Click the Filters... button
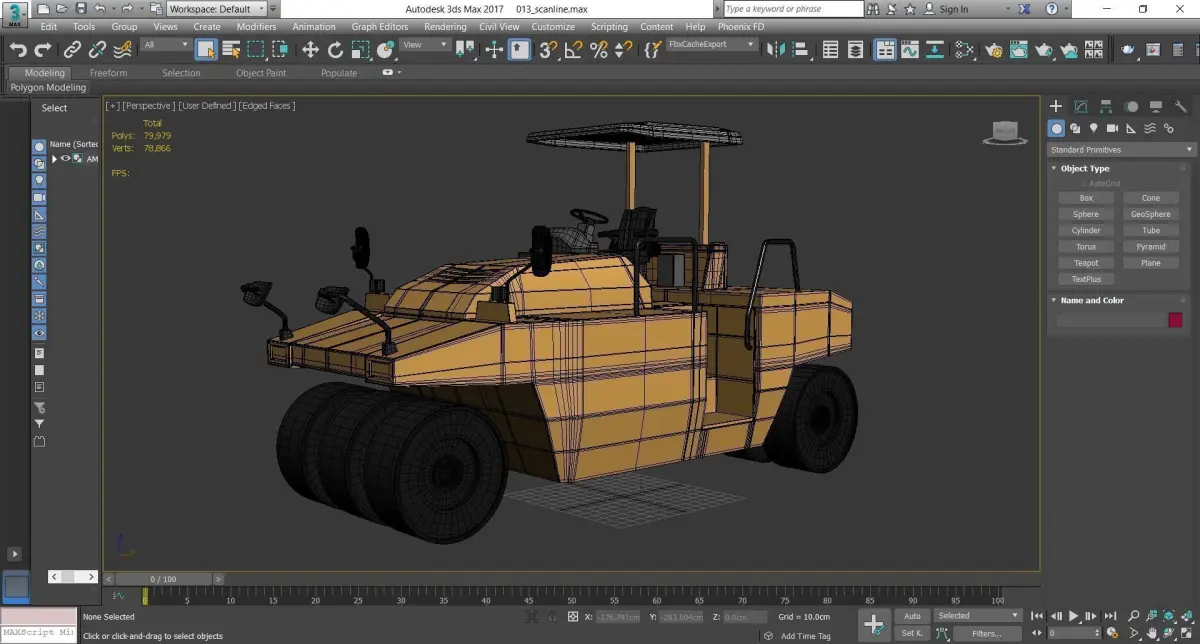Screen dimensions: 1200x644 986,633
